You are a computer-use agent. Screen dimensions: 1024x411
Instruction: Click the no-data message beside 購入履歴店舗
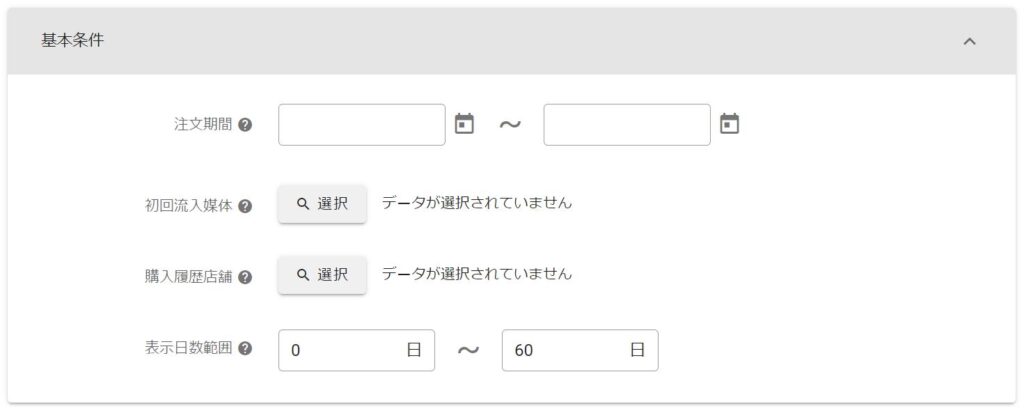pyautogui.click(x=477, y=274)
